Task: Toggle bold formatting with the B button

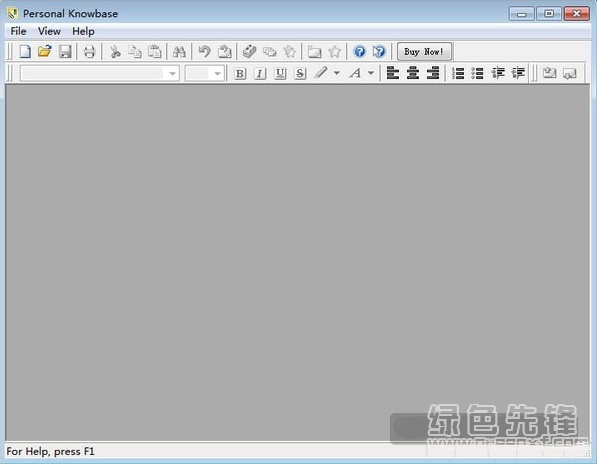Action: pyautogui.click(x=240, y=73)
